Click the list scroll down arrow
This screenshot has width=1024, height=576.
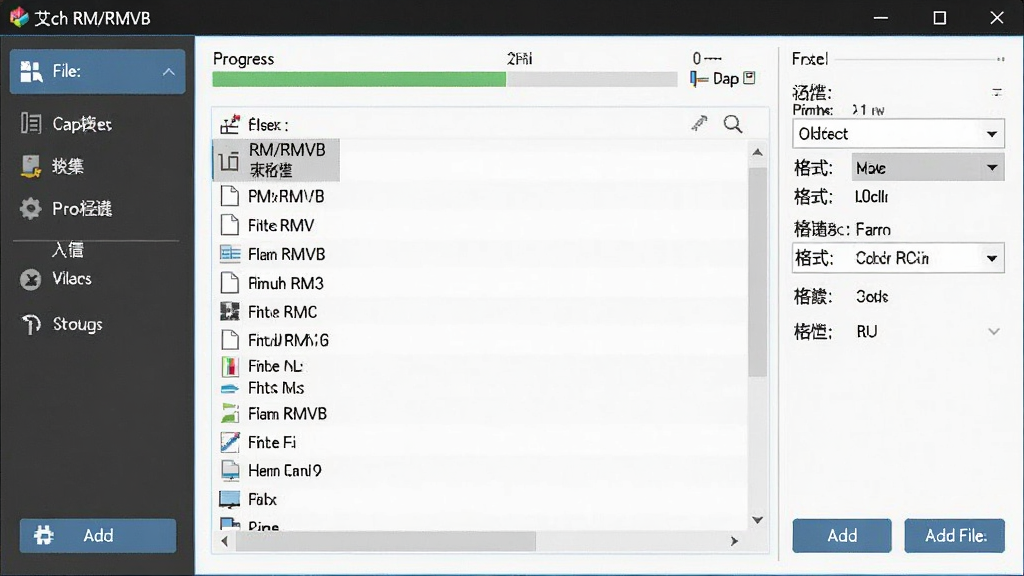click(758, 520)
